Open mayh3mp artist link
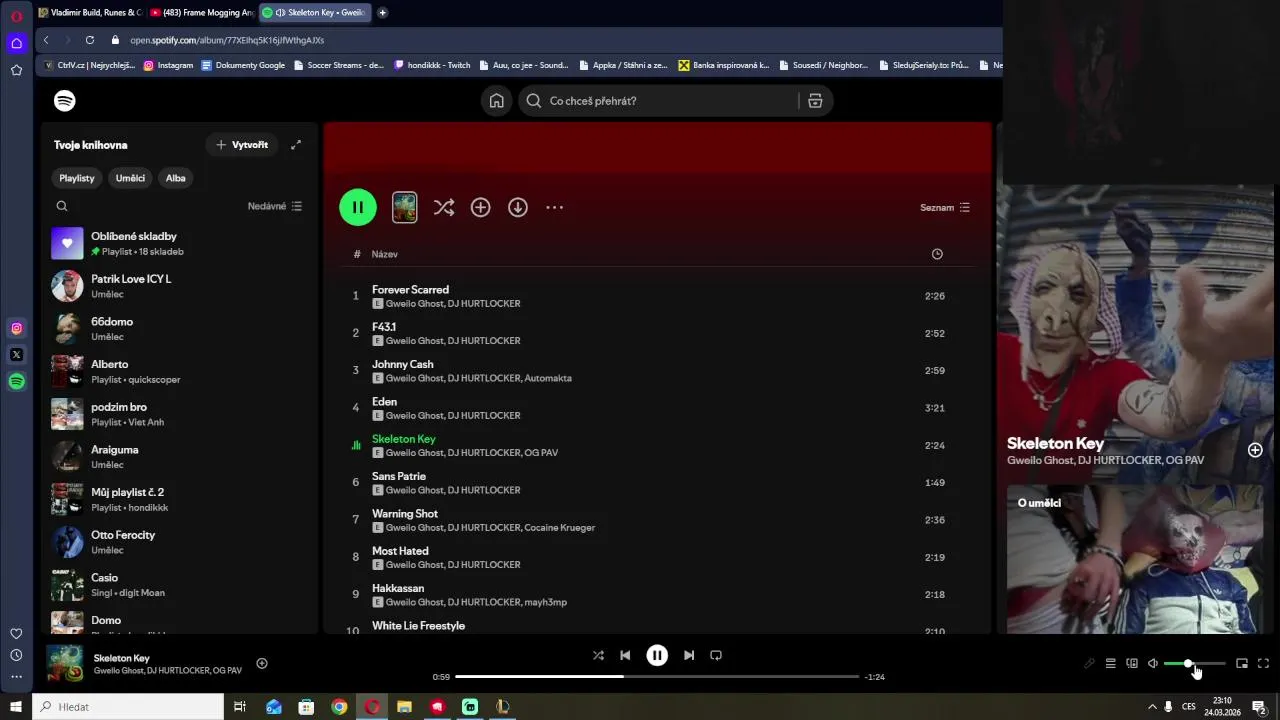This screenshot has width=1280, height=720. click(545, 603)
